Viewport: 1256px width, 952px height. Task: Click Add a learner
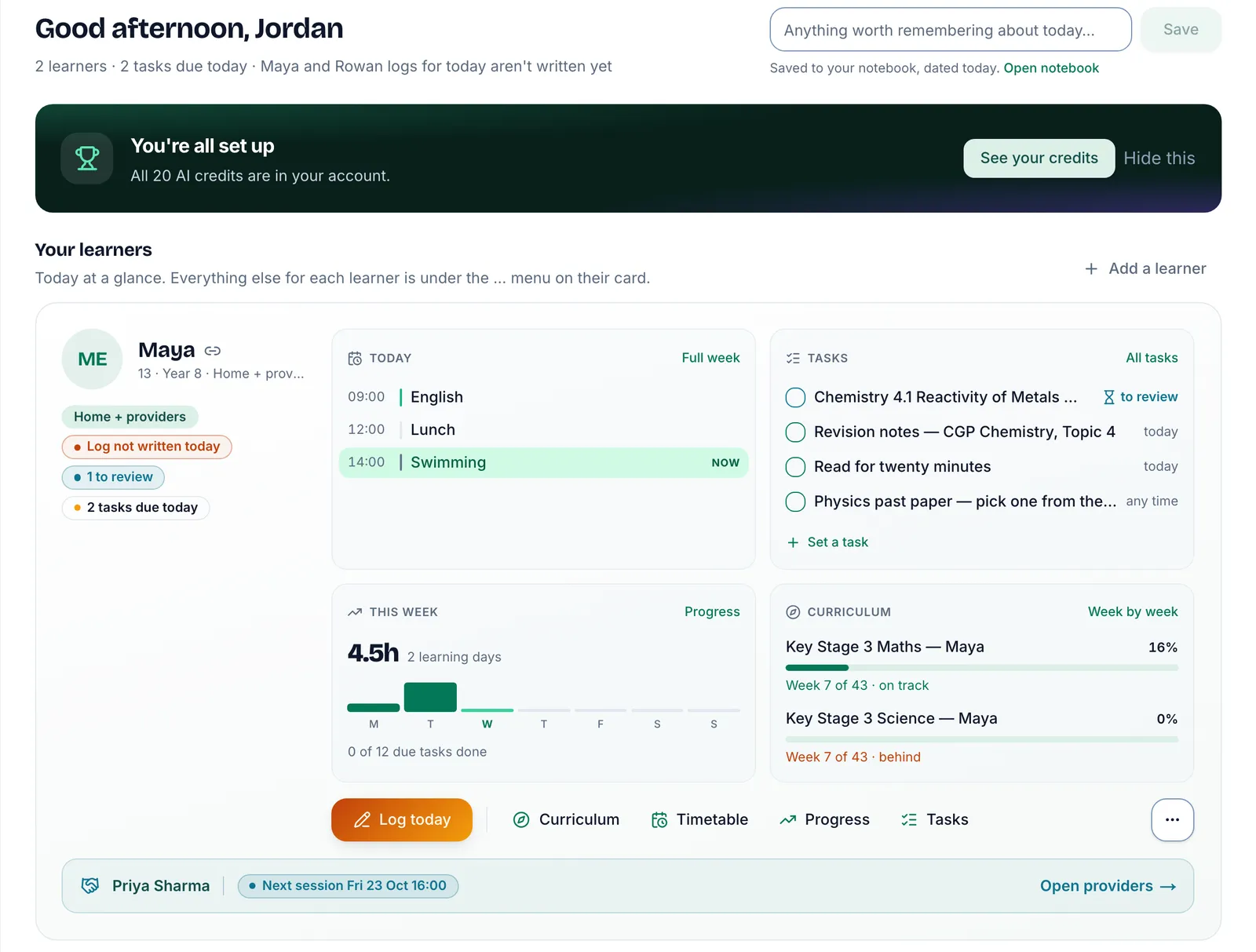[1145, 268]
